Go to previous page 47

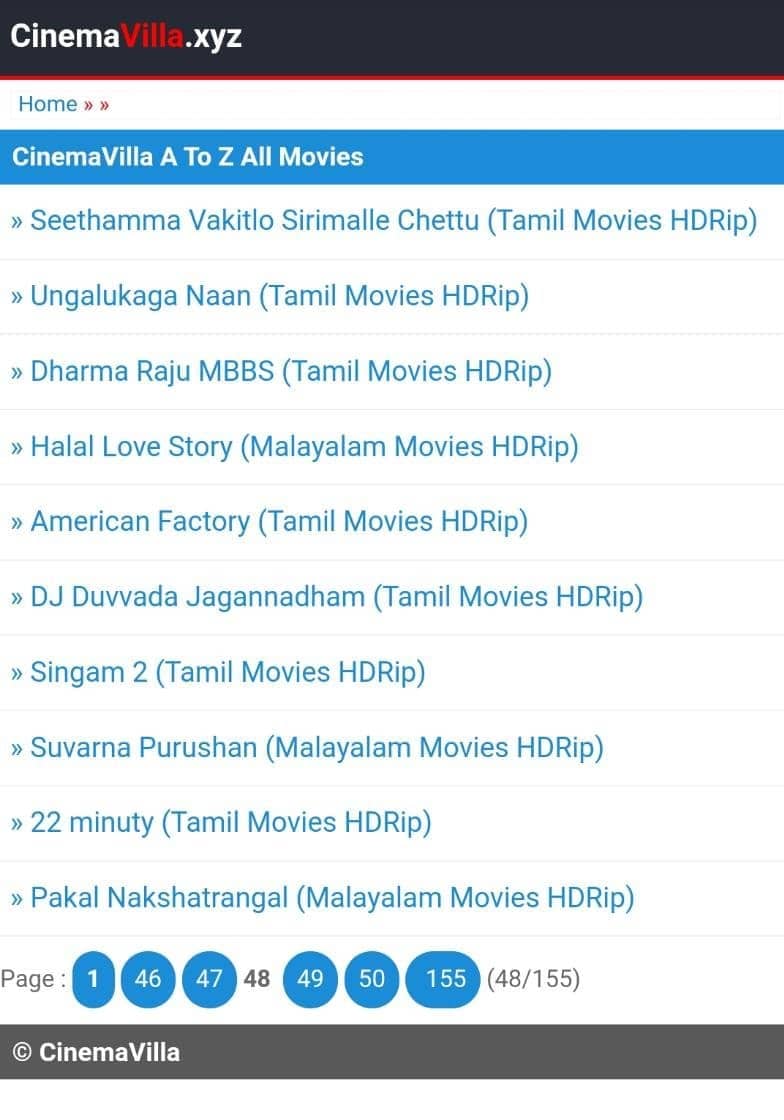tap(209, 979)
